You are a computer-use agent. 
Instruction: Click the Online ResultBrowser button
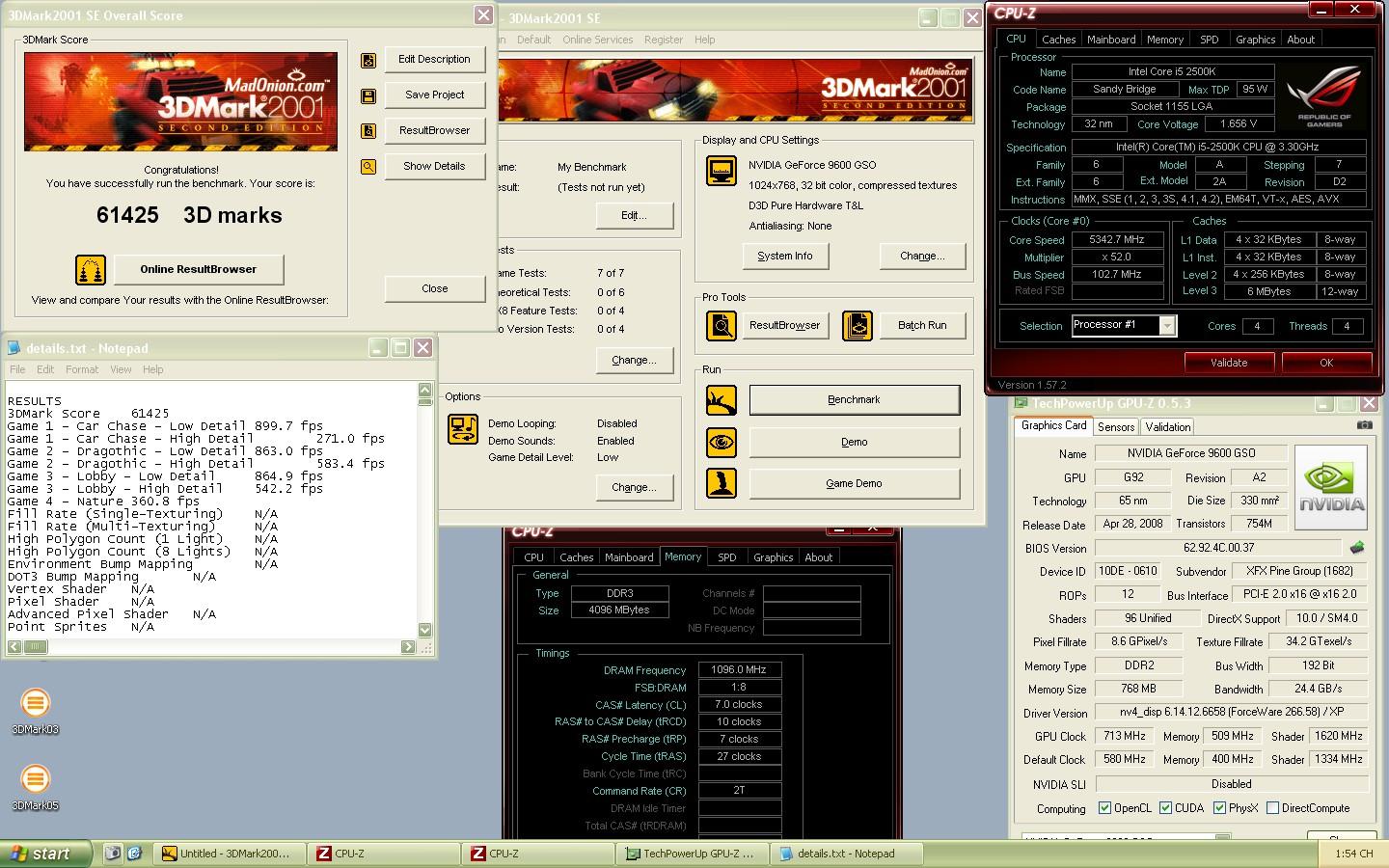coord(199,269)
